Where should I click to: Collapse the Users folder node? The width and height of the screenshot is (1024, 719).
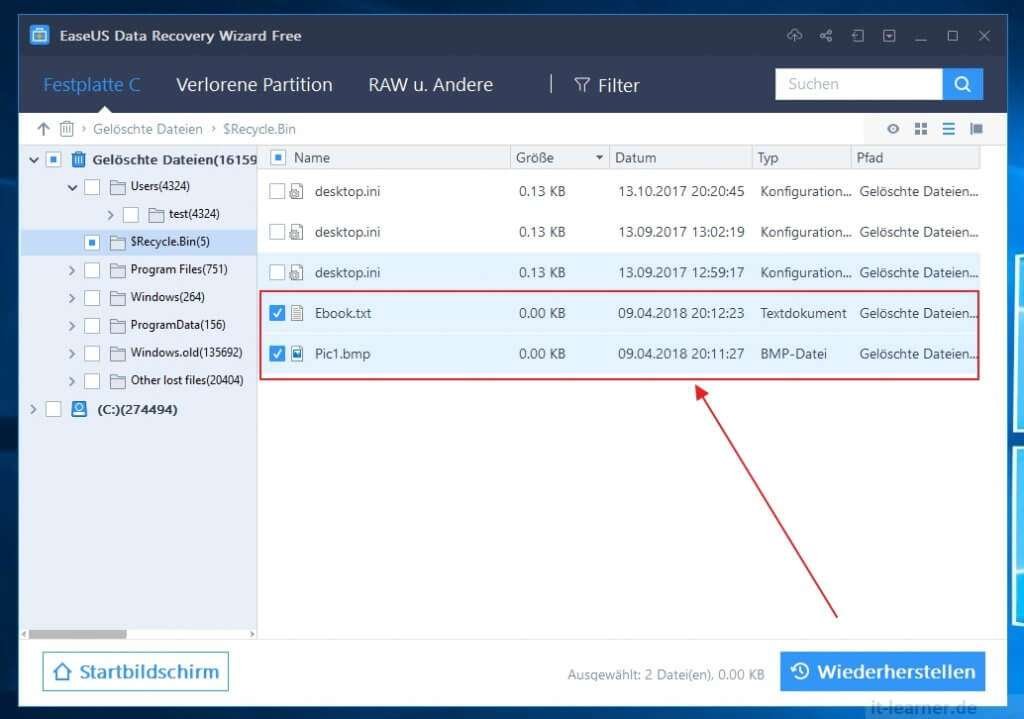[x=72, y=186]
